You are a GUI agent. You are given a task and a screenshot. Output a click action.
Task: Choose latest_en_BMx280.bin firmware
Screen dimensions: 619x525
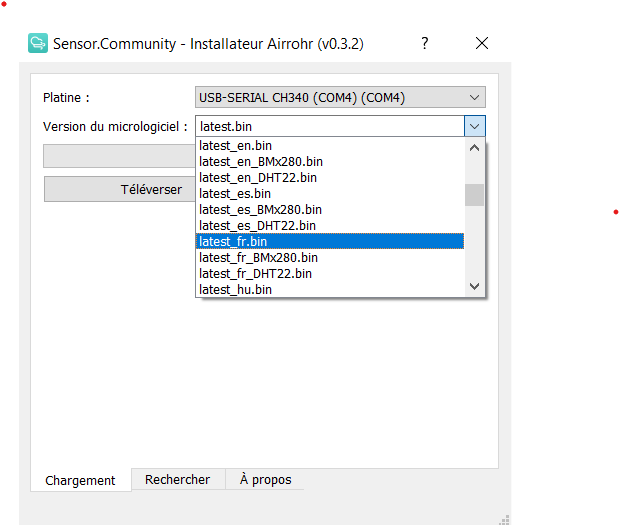330,161
